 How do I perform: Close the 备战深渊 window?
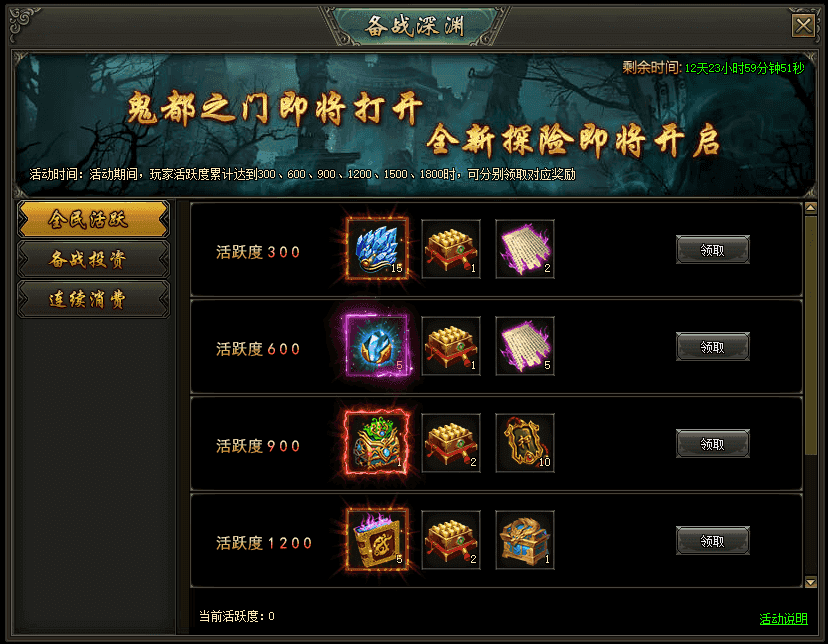pos(803,25)
